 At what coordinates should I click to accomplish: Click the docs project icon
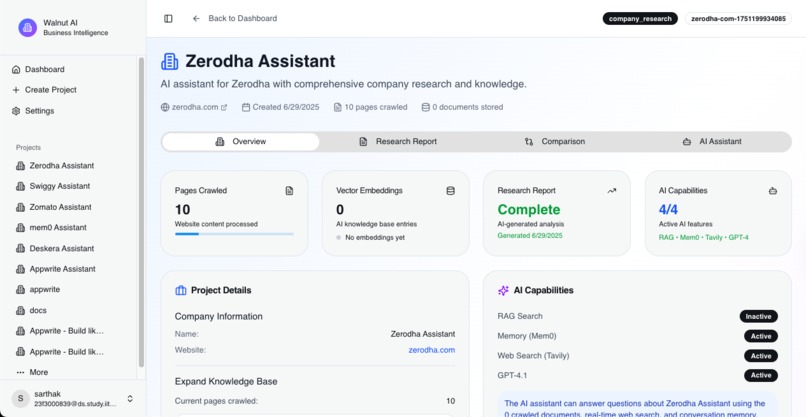[x=20, y=311]
